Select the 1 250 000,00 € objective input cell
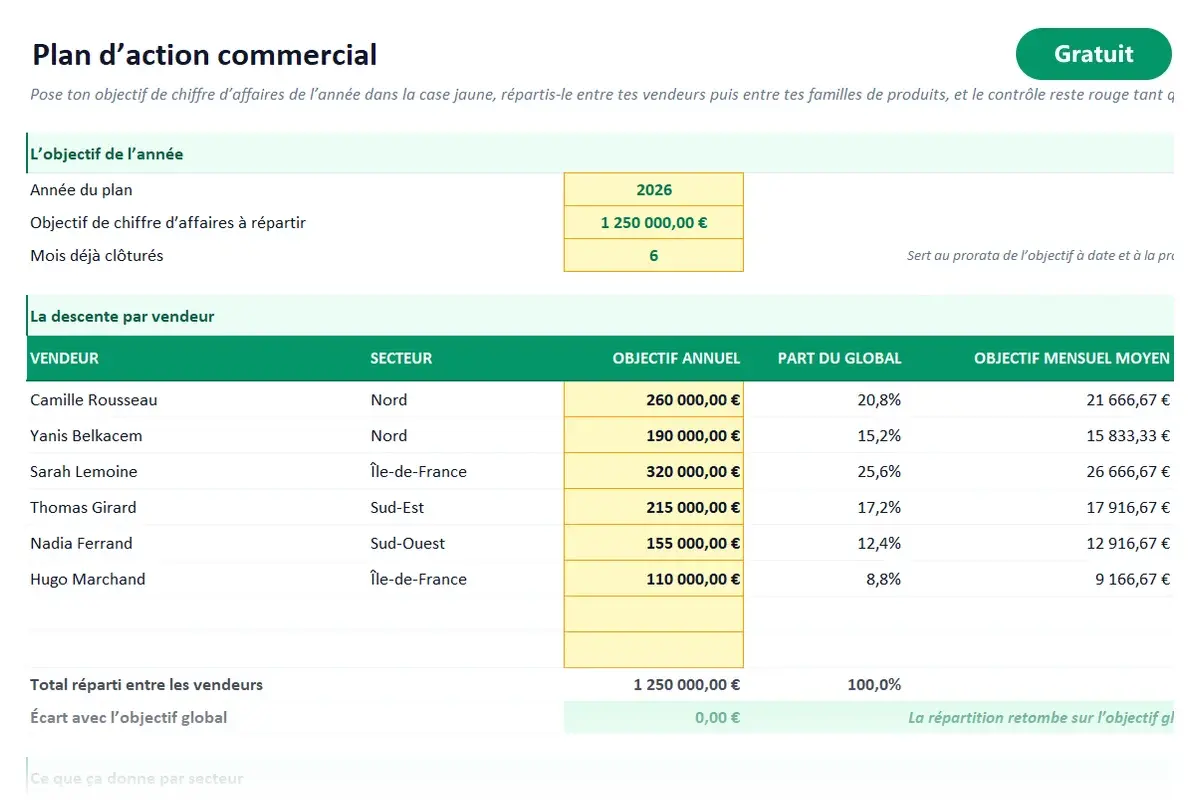 pyautogui.click(x=654, y=223)
